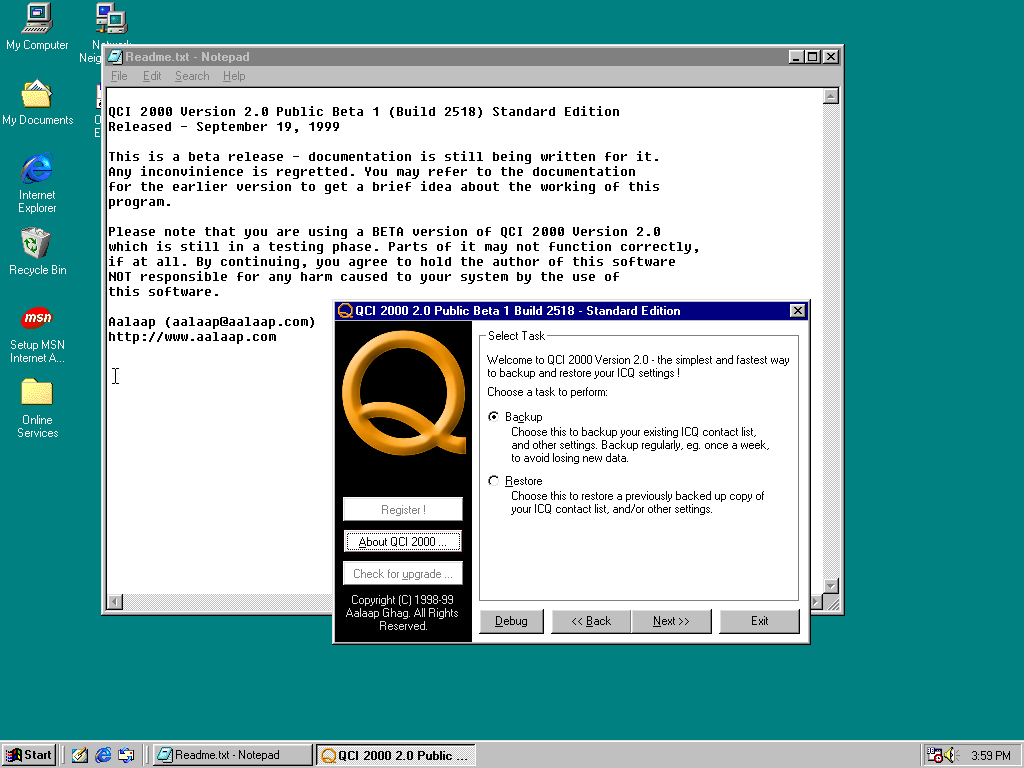Open the Notepad Search menu
The width and height of the screenshot is (1024, 768).
(192, 76)
